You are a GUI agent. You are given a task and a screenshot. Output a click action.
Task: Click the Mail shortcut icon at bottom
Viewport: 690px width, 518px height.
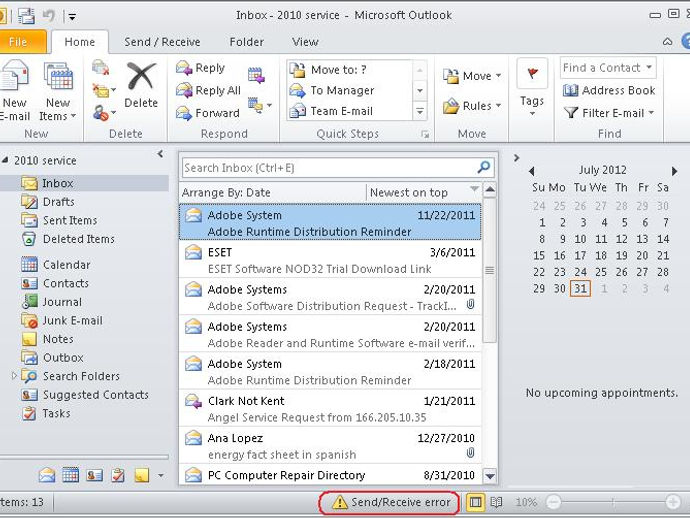pos(47,475)
